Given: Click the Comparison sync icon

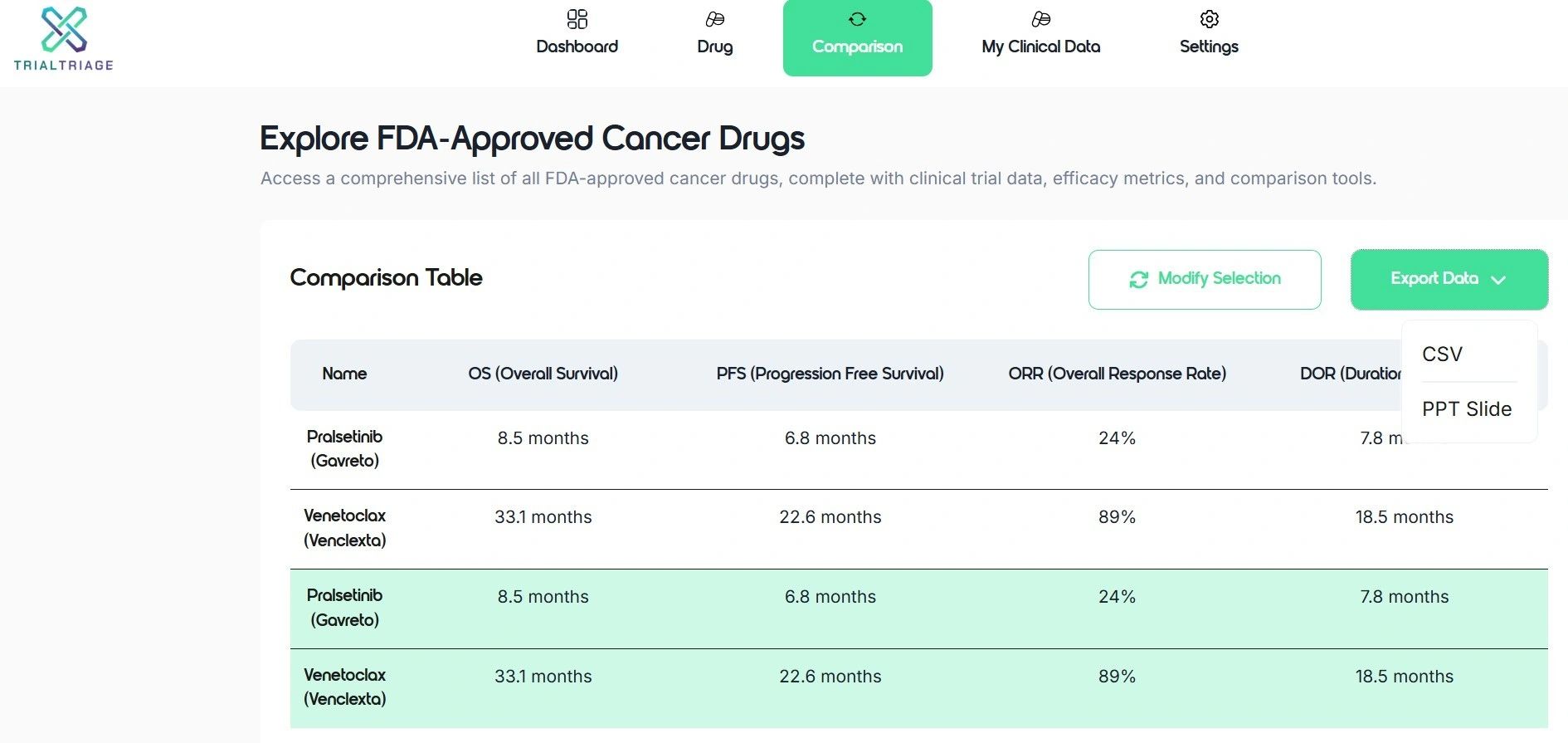Looking at the screenshot, I should pos(858,19).
